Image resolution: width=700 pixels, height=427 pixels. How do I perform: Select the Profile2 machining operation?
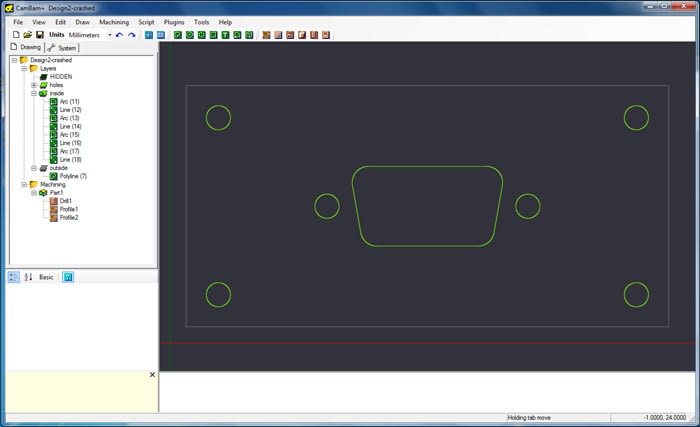pyautogui.click(x=69, y=218)
